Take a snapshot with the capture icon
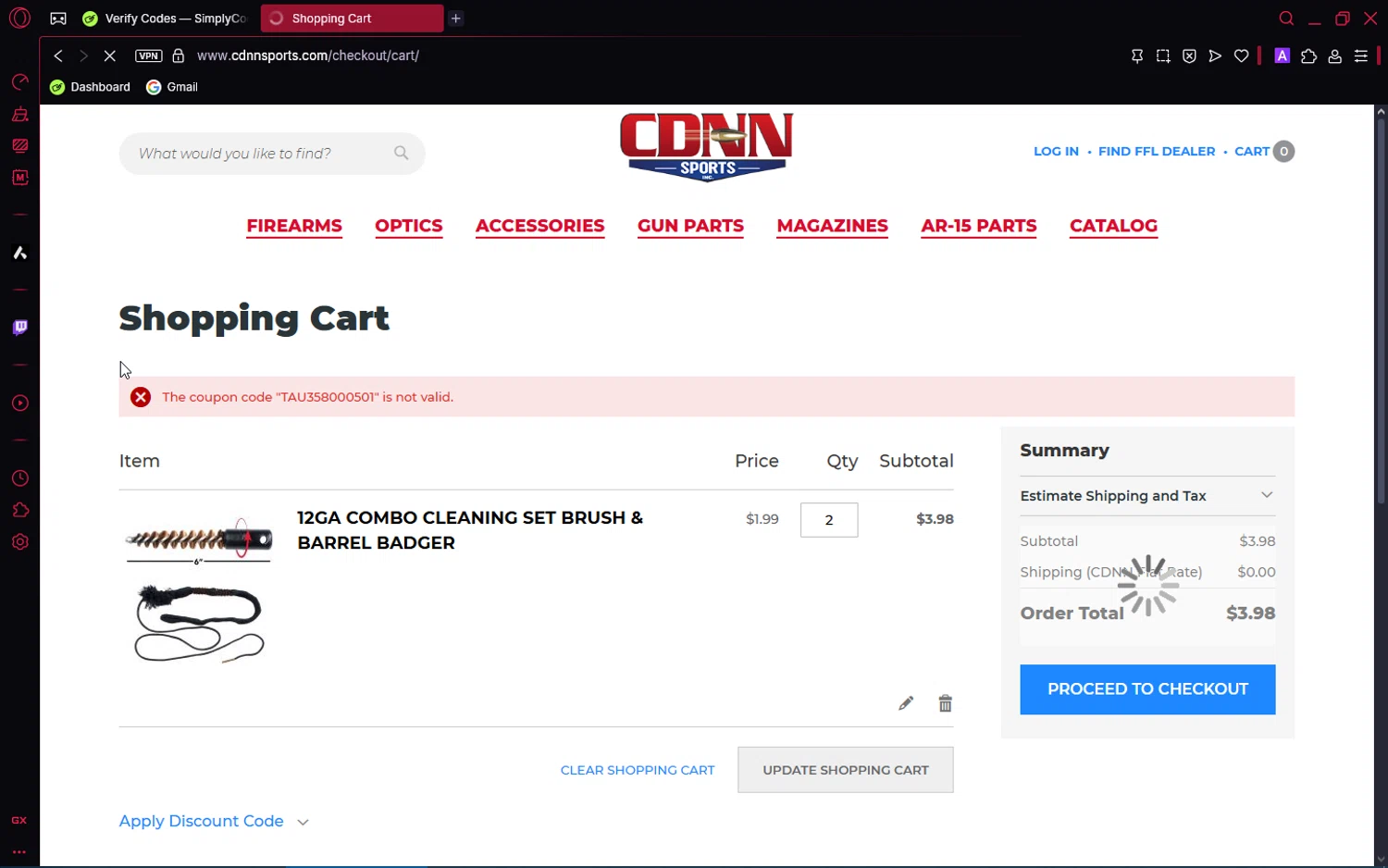This screenshot has width=1388, height=868. (1163, 56)
